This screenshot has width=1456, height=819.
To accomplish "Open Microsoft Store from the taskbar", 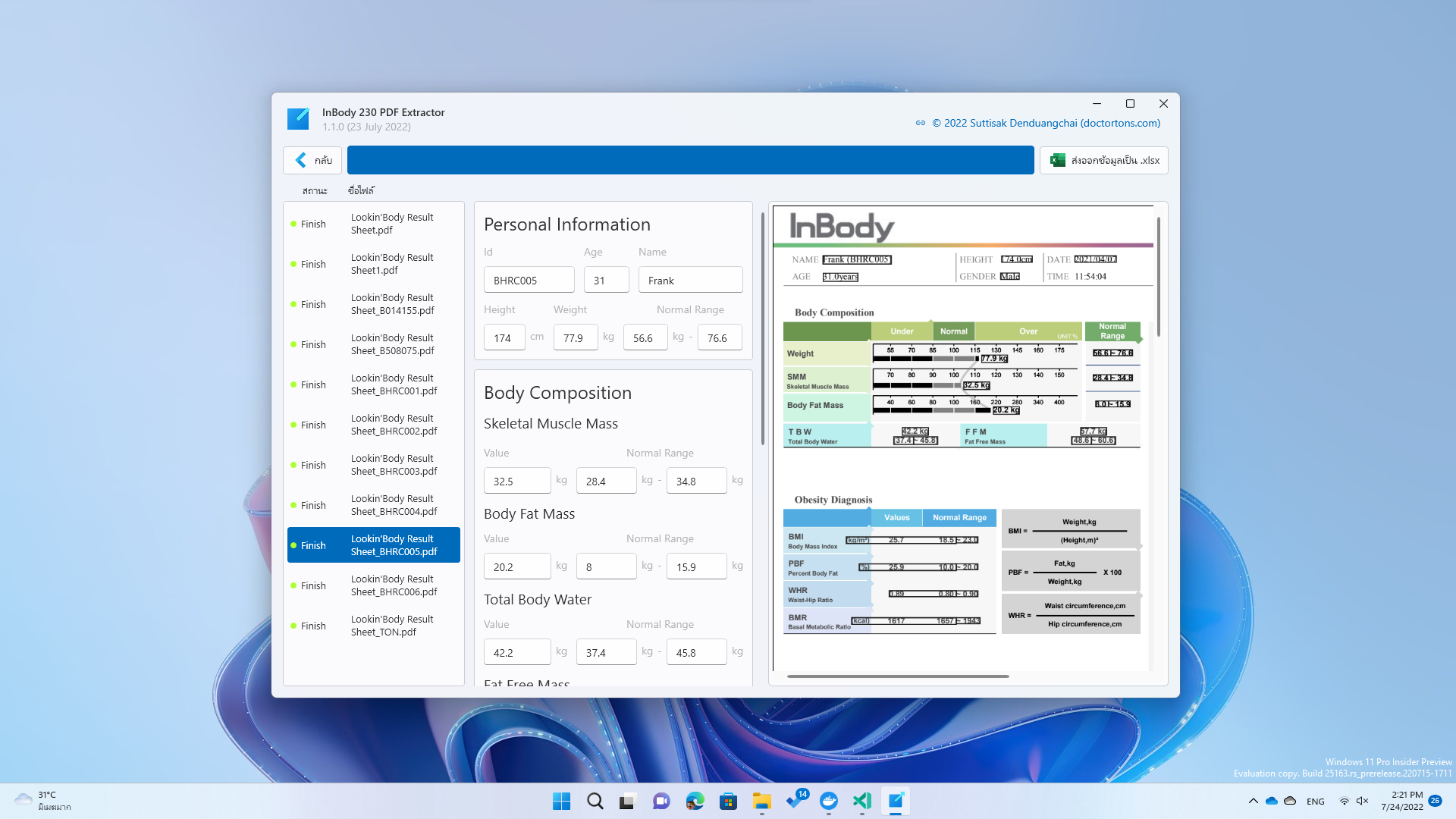I will click(x=728, y=801).
